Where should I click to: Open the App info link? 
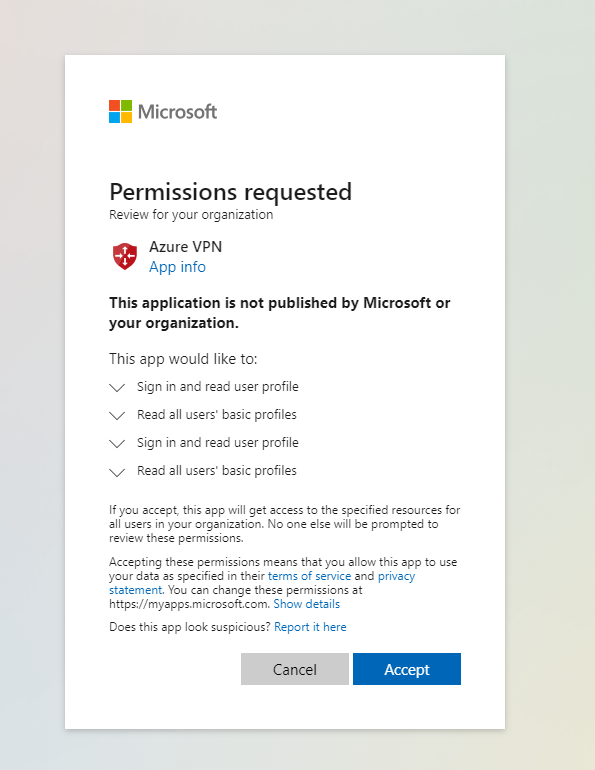click(x=177, y=267)
